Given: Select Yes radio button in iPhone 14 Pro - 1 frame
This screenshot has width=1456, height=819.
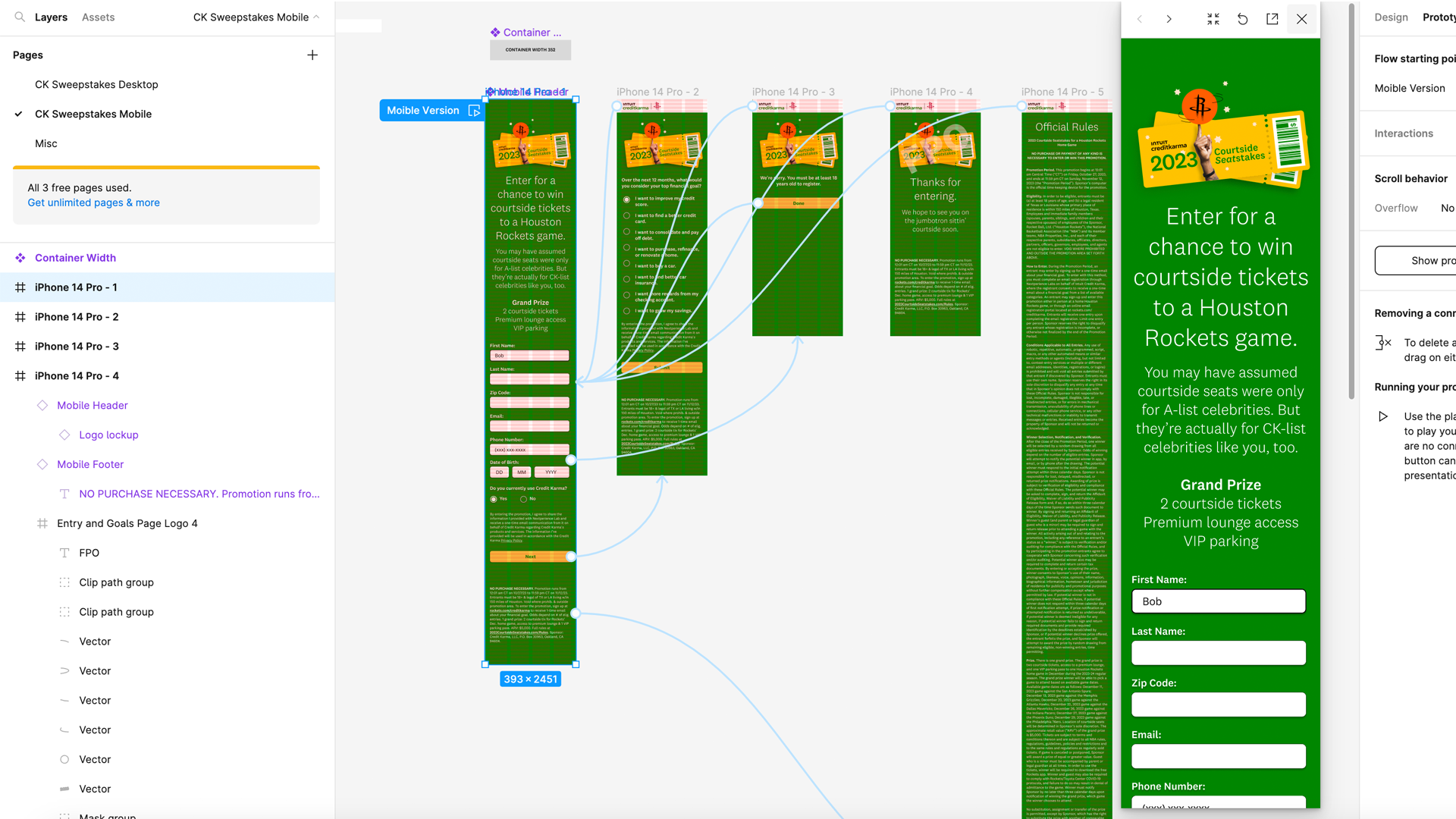Looking at the screenshot, I should click(494, 499).
